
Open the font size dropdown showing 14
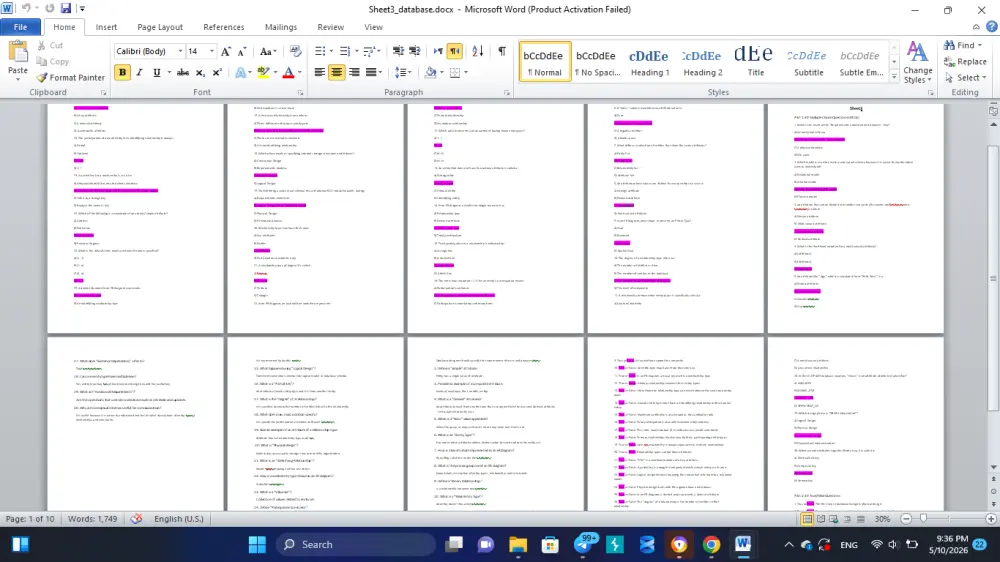pos(212,51)
